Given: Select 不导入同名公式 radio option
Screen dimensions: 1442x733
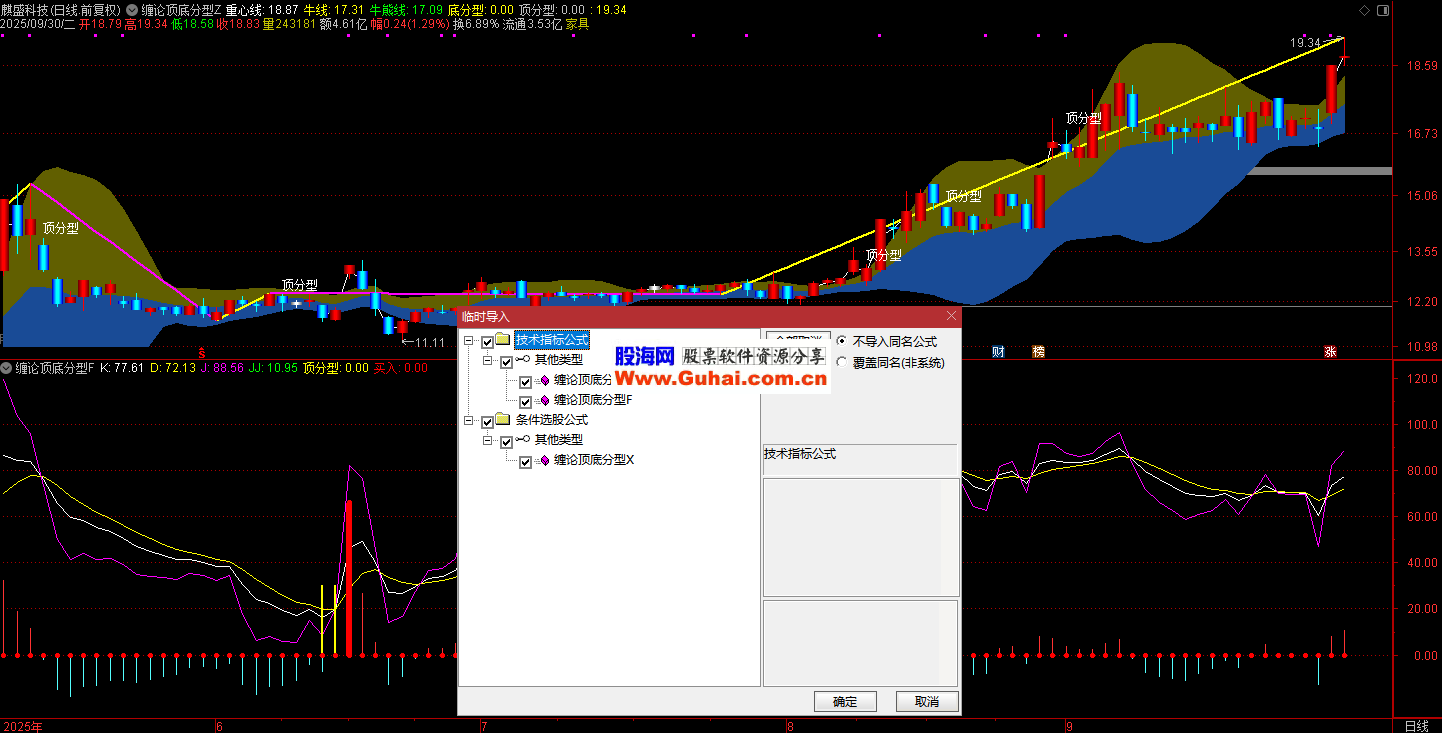Looking at the screenshot, I should point(841,342).
